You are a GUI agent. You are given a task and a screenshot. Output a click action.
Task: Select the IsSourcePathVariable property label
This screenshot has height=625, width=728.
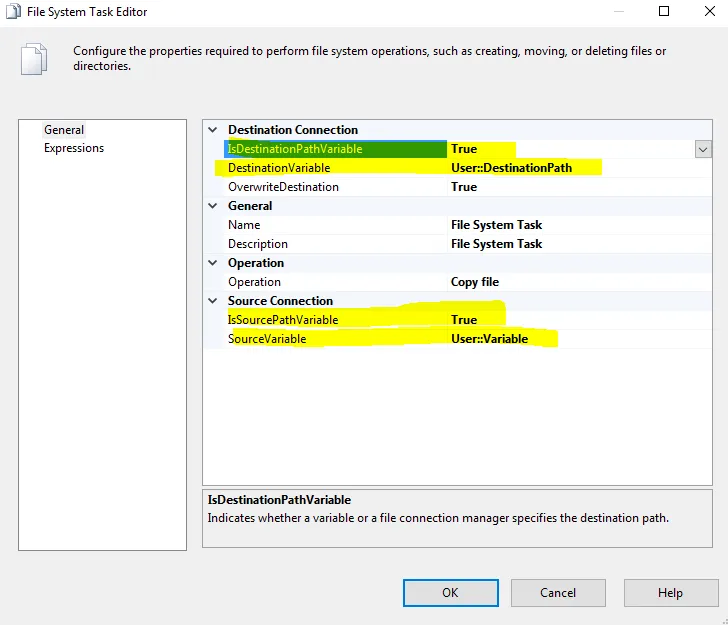pos(283,320)
